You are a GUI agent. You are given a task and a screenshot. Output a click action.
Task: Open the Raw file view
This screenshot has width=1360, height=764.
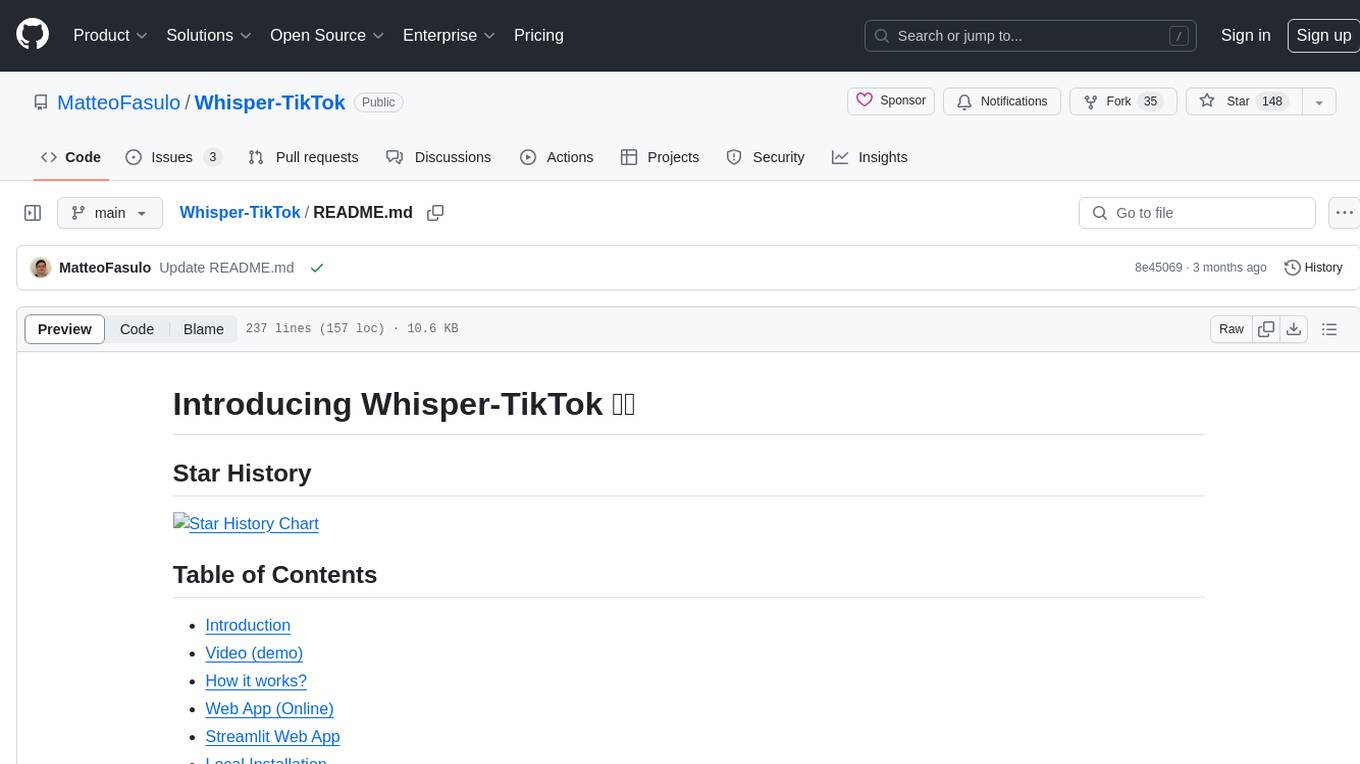point(1231,329)
